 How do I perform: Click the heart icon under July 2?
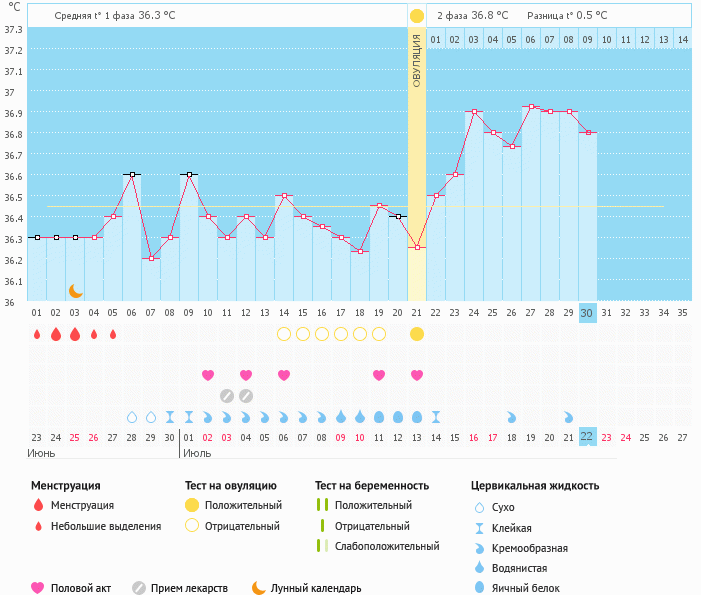[208, 375]
